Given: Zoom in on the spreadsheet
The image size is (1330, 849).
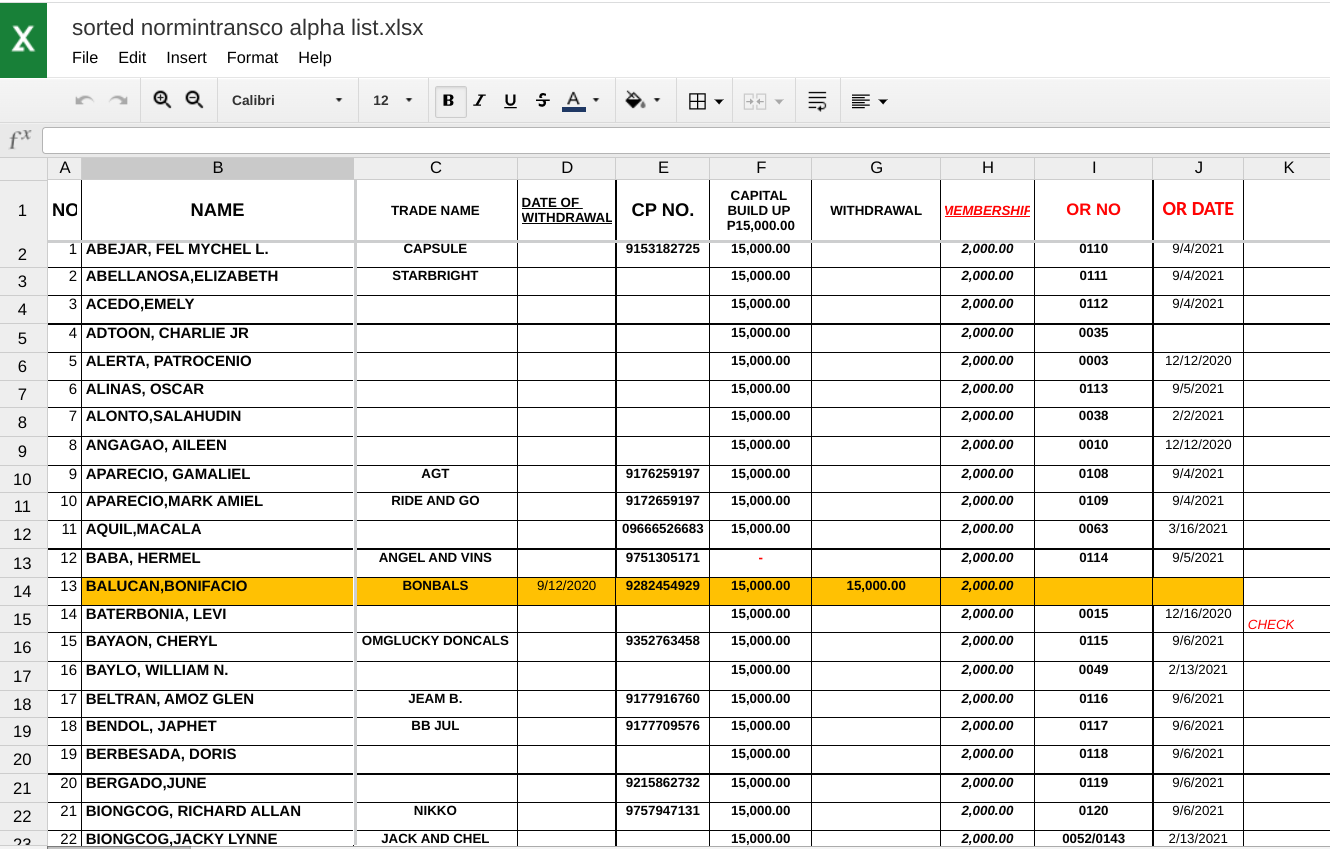Looking at the screenshot, I should pos(162,100).
